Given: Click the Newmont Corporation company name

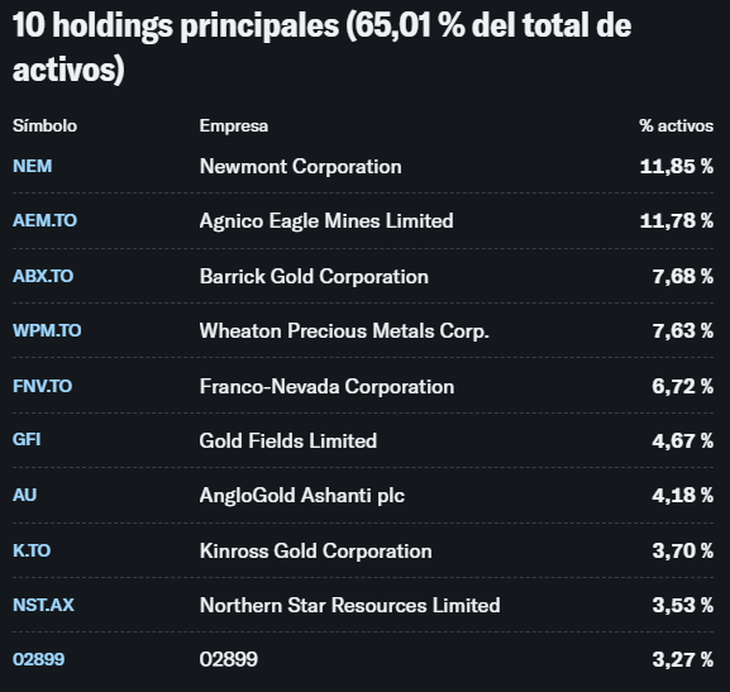Looking at the screenshot, I should coord(300,167).
